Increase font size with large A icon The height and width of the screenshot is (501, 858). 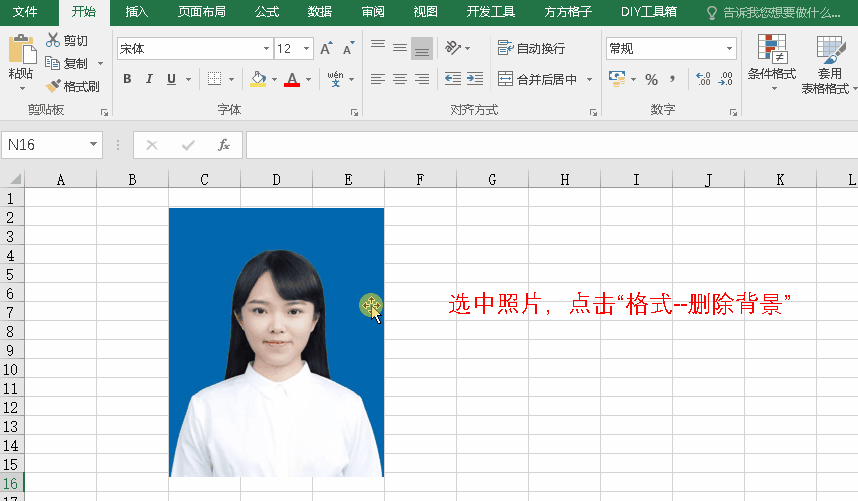pos(326,49)
